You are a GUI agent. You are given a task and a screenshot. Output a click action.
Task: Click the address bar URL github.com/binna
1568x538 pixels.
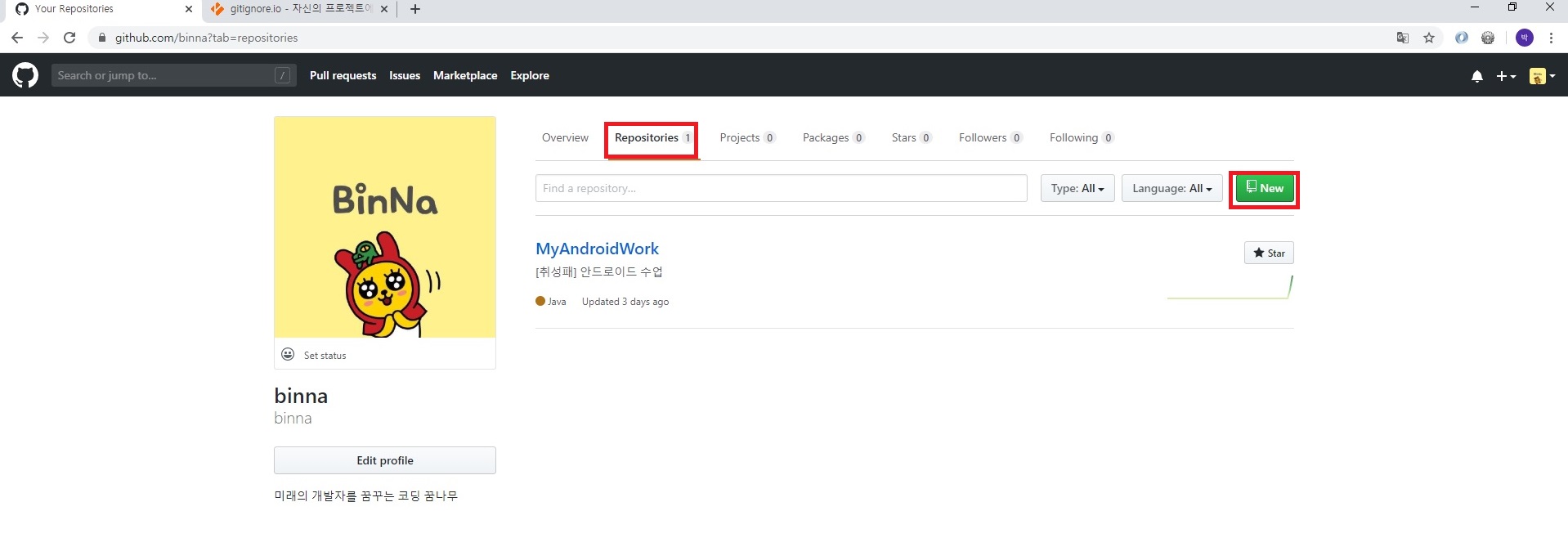click(206, 38)
